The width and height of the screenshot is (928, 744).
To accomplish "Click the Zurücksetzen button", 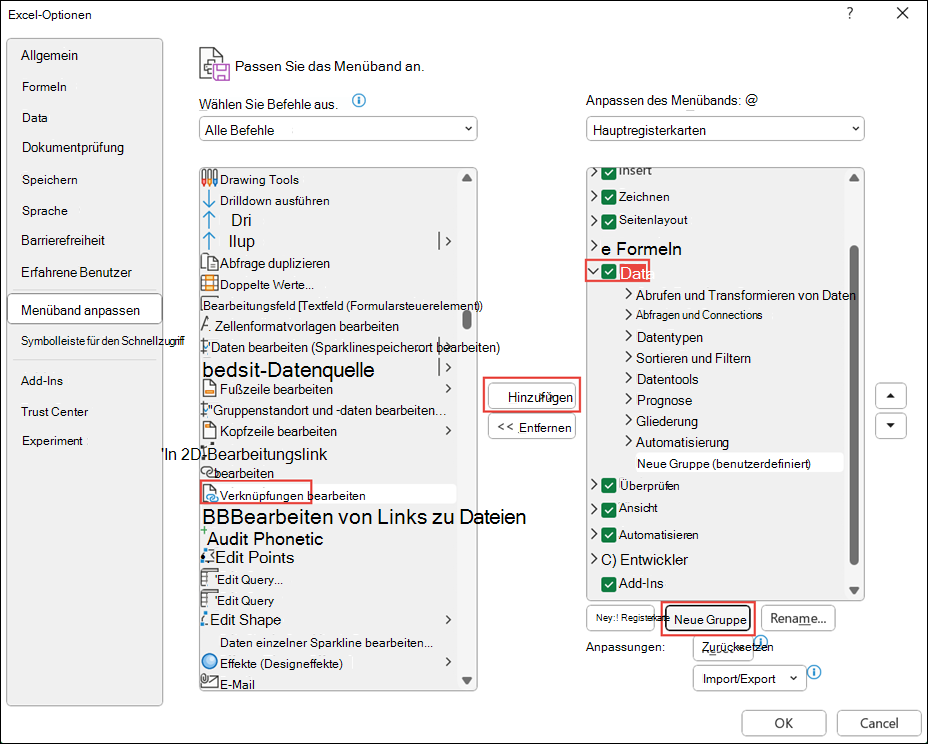I will coord(723,648).
